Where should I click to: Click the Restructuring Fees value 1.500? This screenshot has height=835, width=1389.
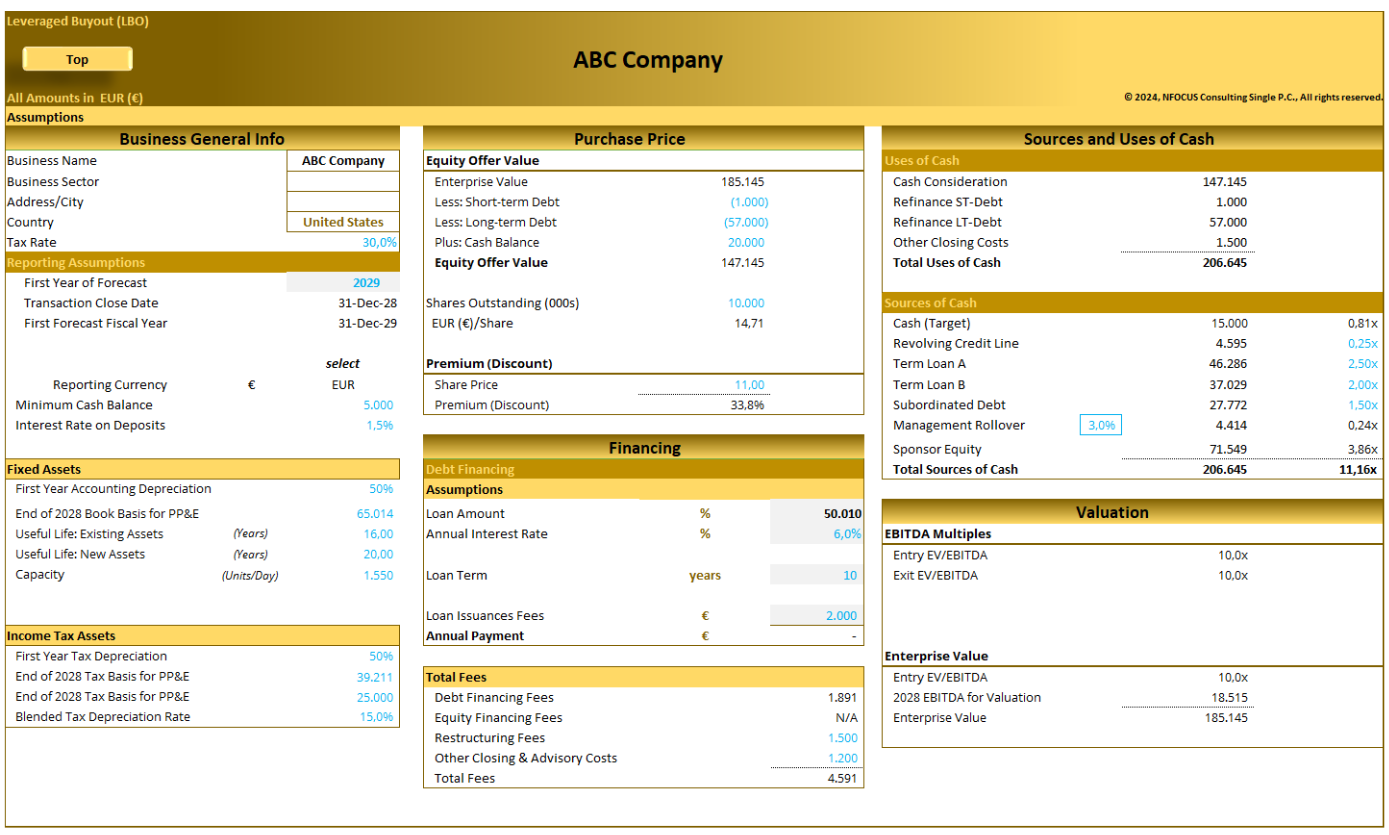(x=842, y=738)
